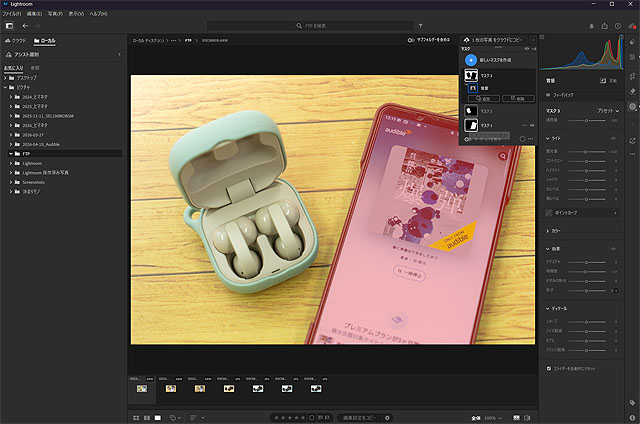
Task: Open the 編集(E) menu
Action: point(36,13)
